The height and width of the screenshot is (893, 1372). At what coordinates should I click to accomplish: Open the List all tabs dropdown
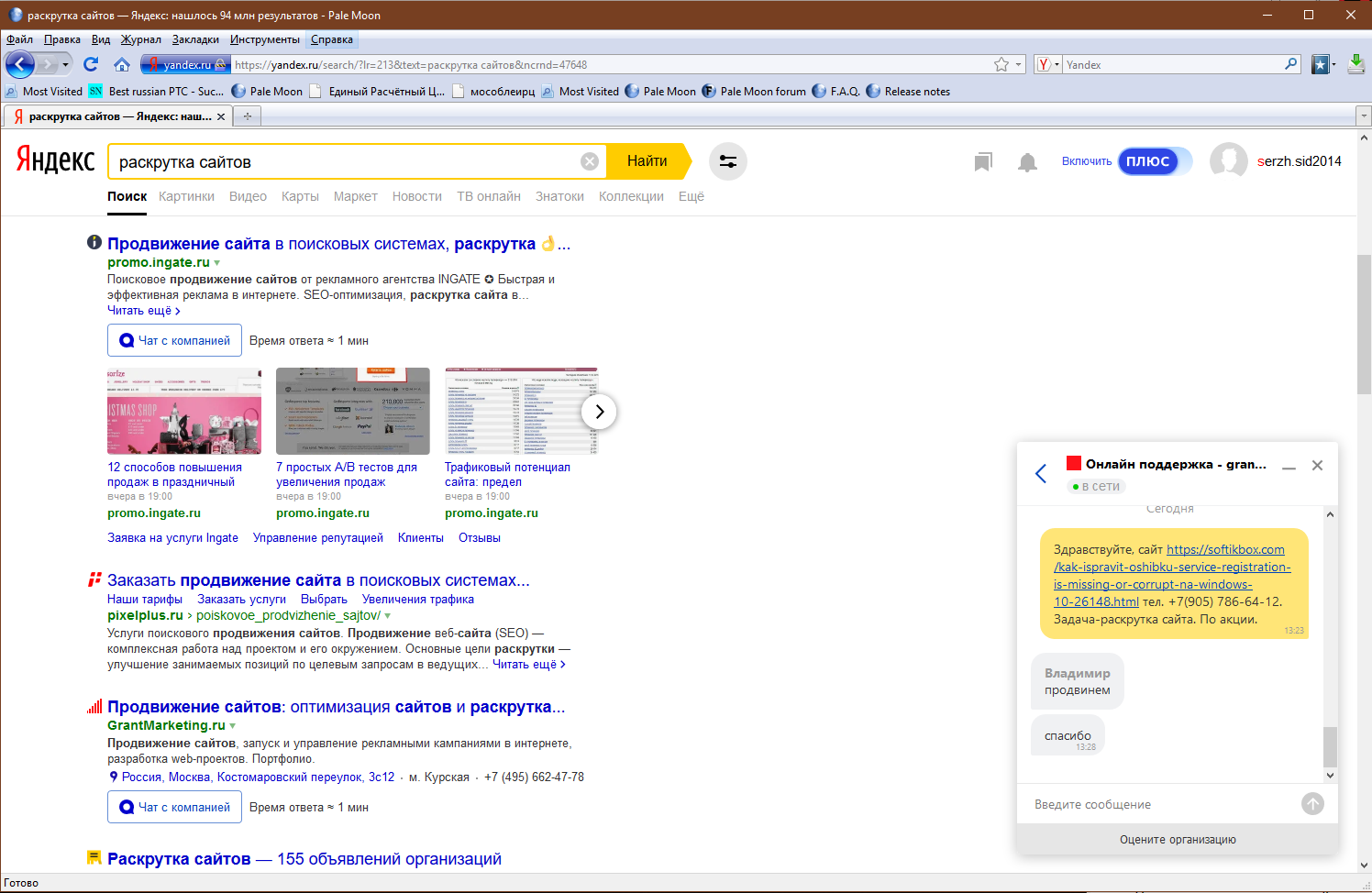(x=1364, y=116)
